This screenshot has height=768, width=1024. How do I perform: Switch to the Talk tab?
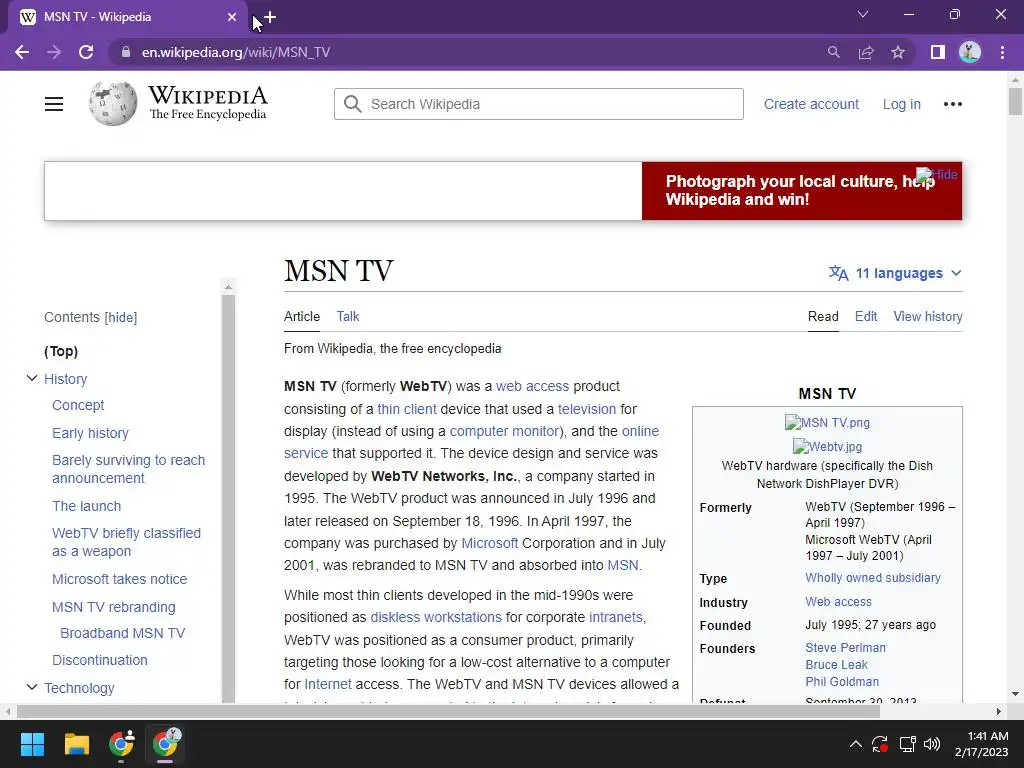pyautogui.click(x=347, y=316)
